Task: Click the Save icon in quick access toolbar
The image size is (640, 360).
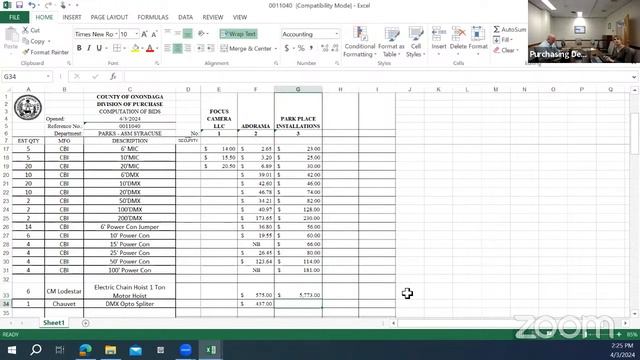Action: pos(19,5)
